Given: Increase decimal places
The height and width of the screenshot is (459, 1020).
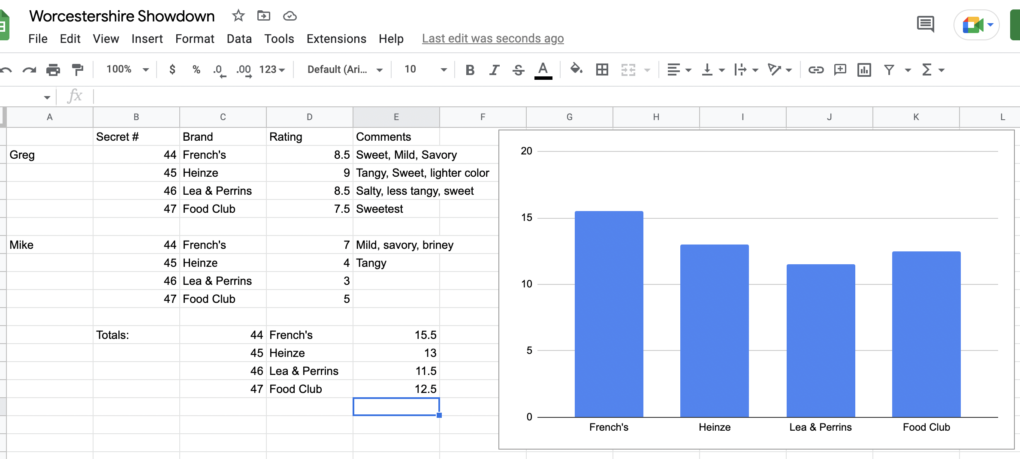Looking at the screenshot, I should tap(244, 70).
